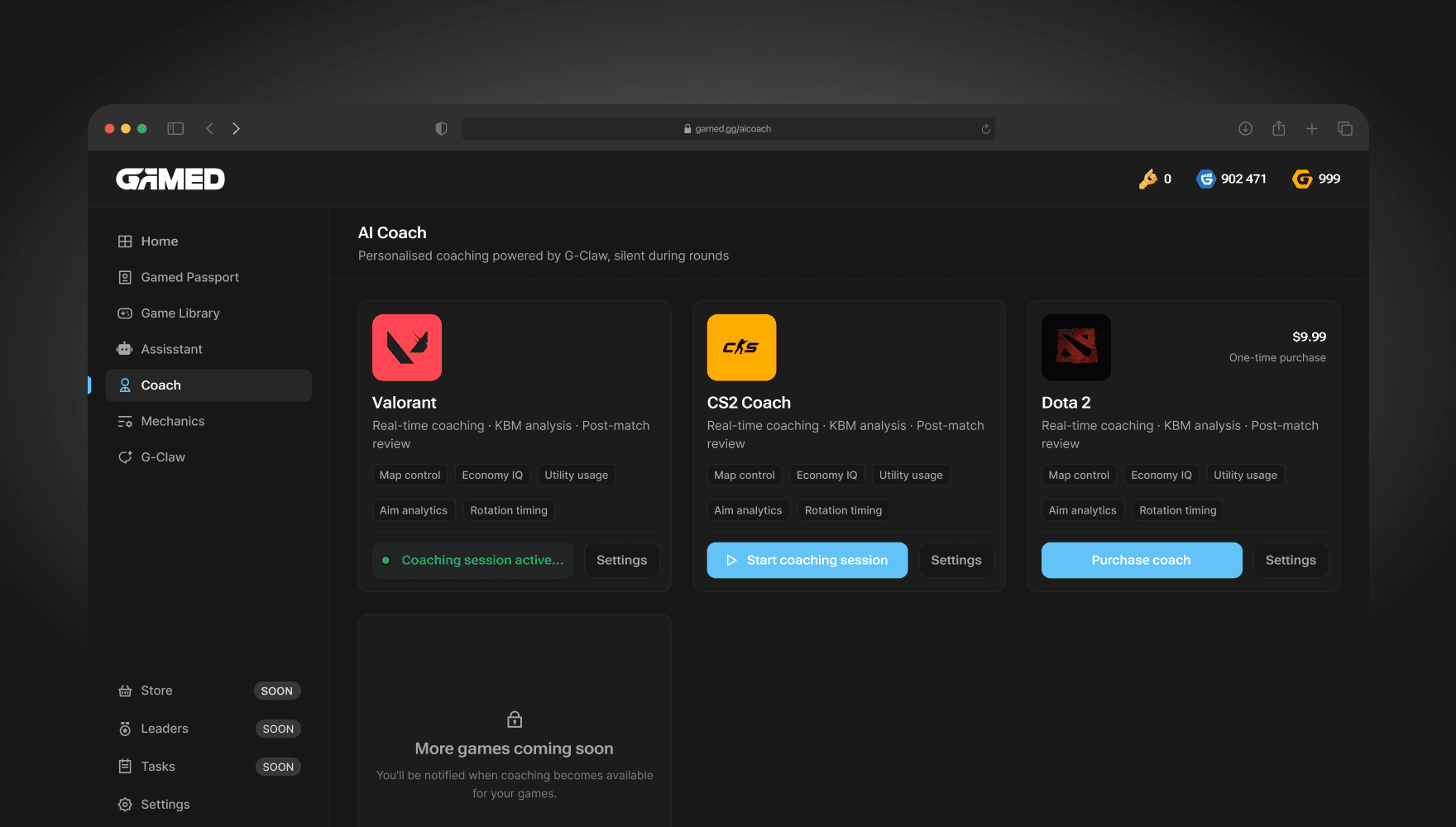Click the Coach person icon
The width and height of the screenshot is (1456, 827).
pos(125,385)
